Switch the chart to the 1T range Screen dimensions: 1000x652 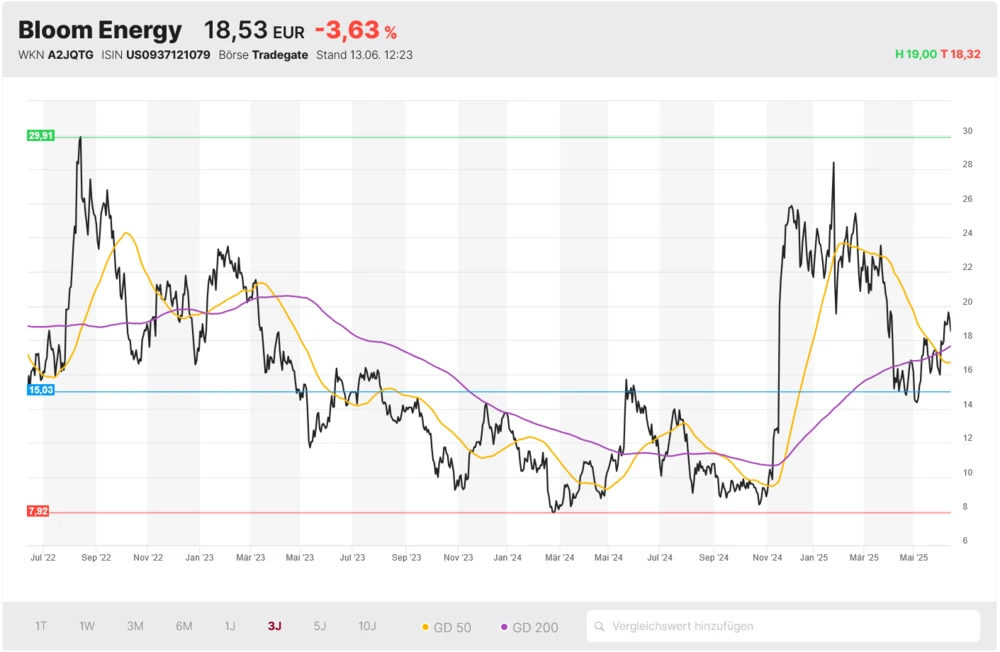click(x=41, y=626)
